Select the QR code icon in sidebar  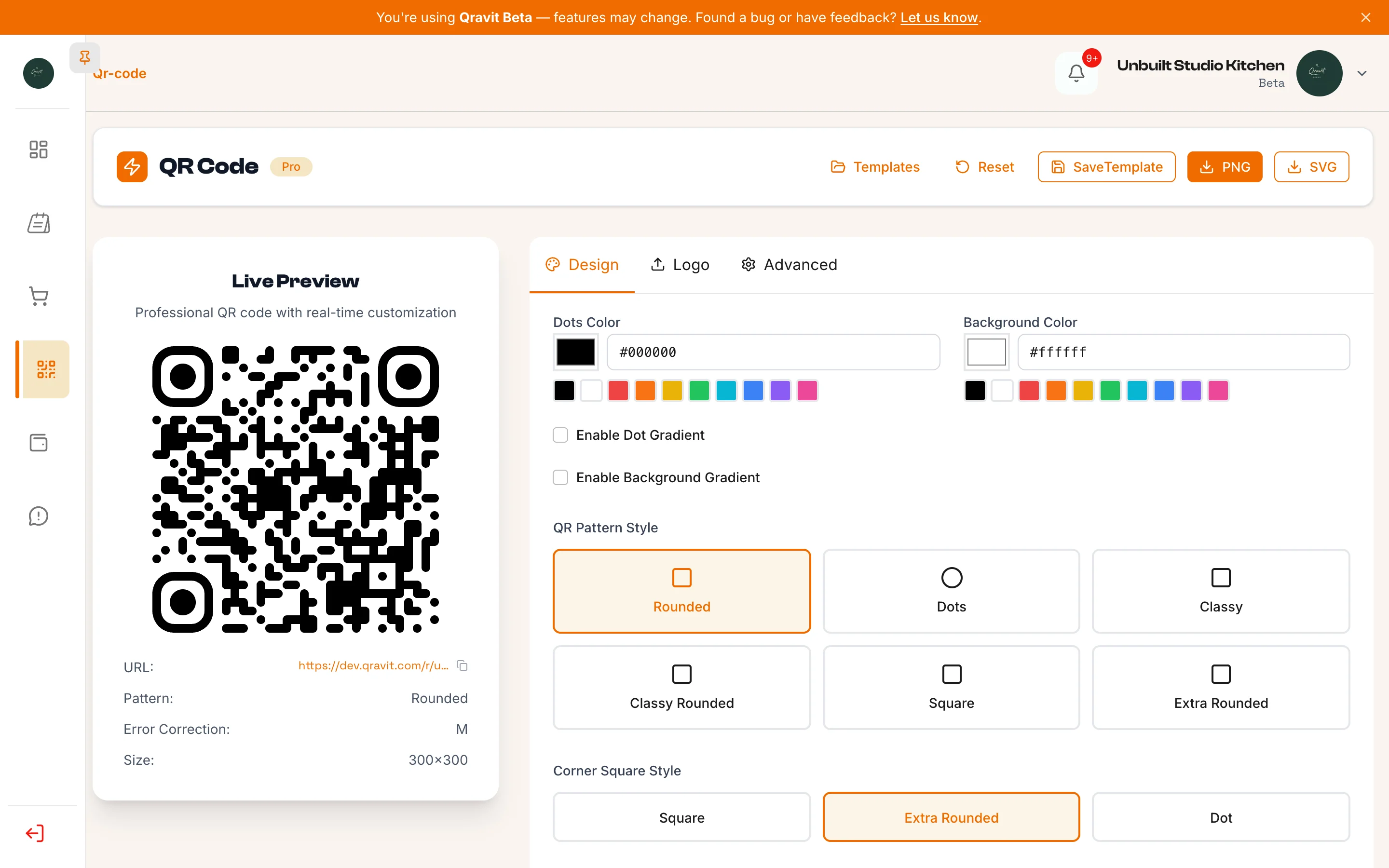[46, 369]
